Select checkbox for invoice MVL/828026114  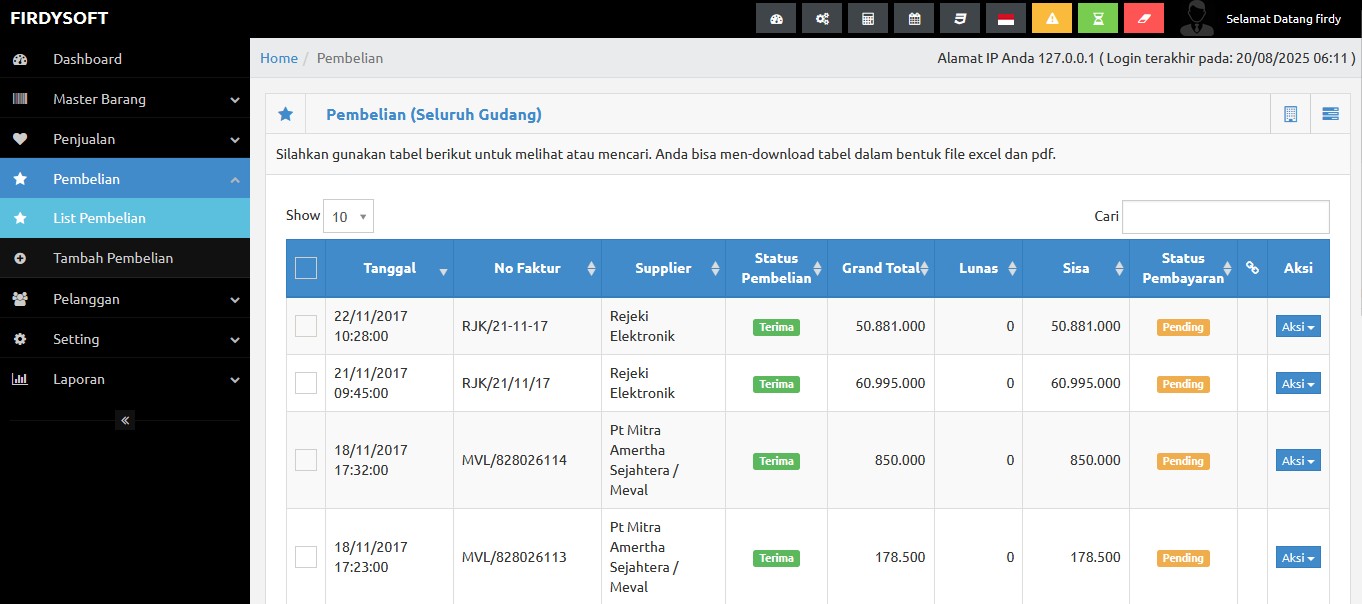[x=306, y=460]
